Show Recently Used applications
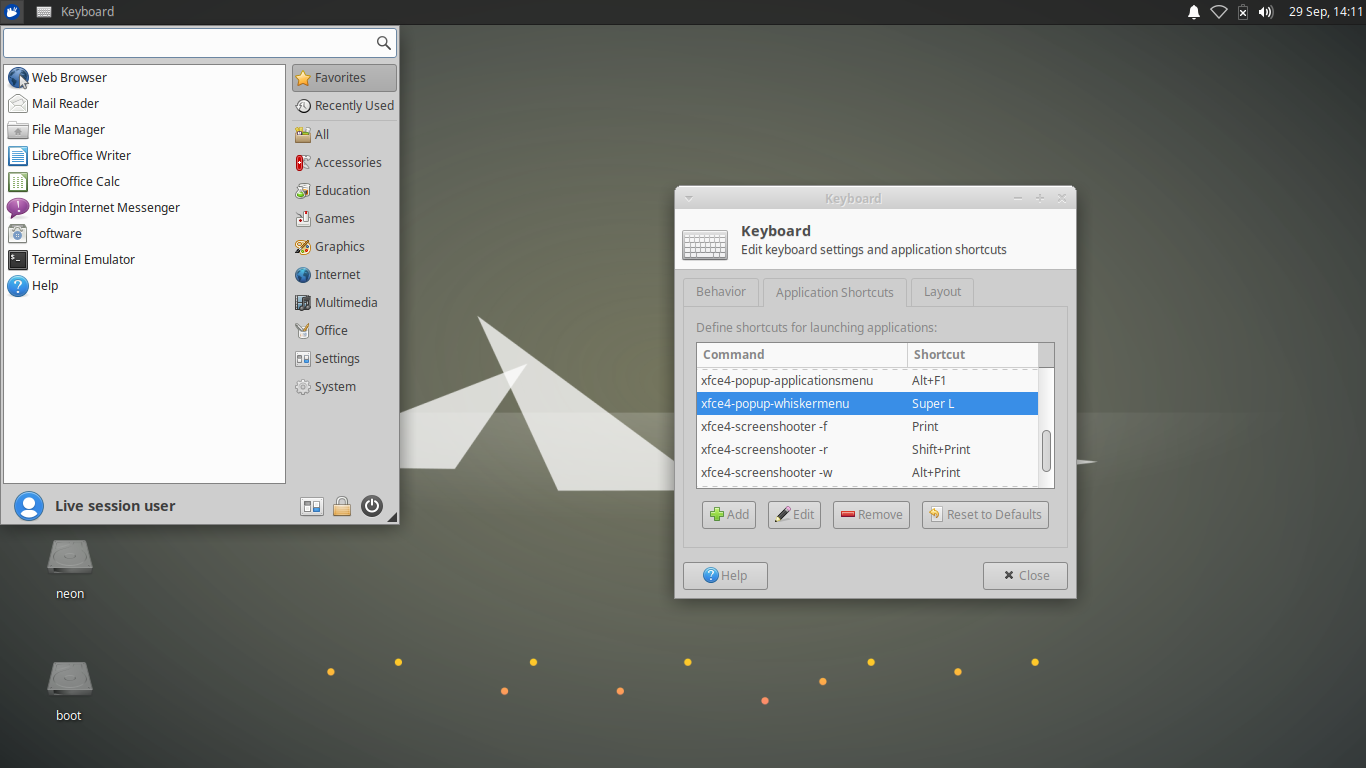Screen dimensions: 1366x768 coord(344,105)
